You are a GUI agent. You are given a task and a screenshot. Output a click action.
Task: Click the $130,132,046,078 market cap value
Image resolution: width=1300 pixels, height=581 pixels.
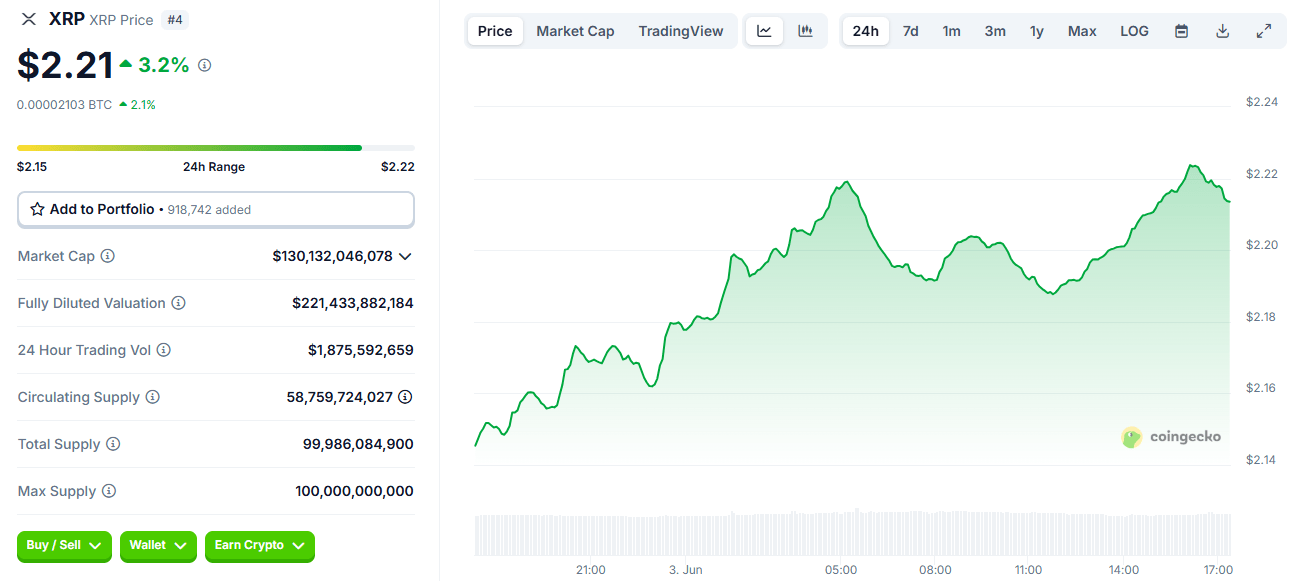click(332, 257)
